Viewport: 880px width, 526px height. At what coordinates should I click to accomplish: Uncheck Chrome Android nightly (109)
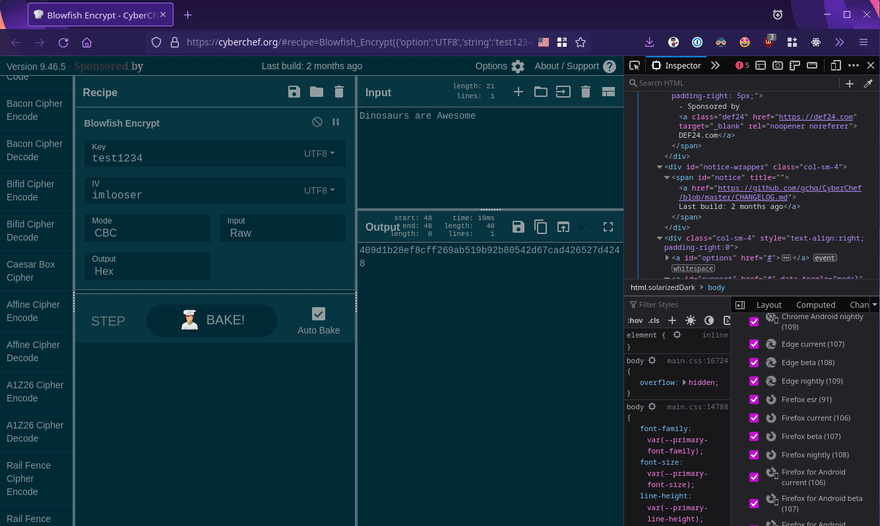[754, 322]
